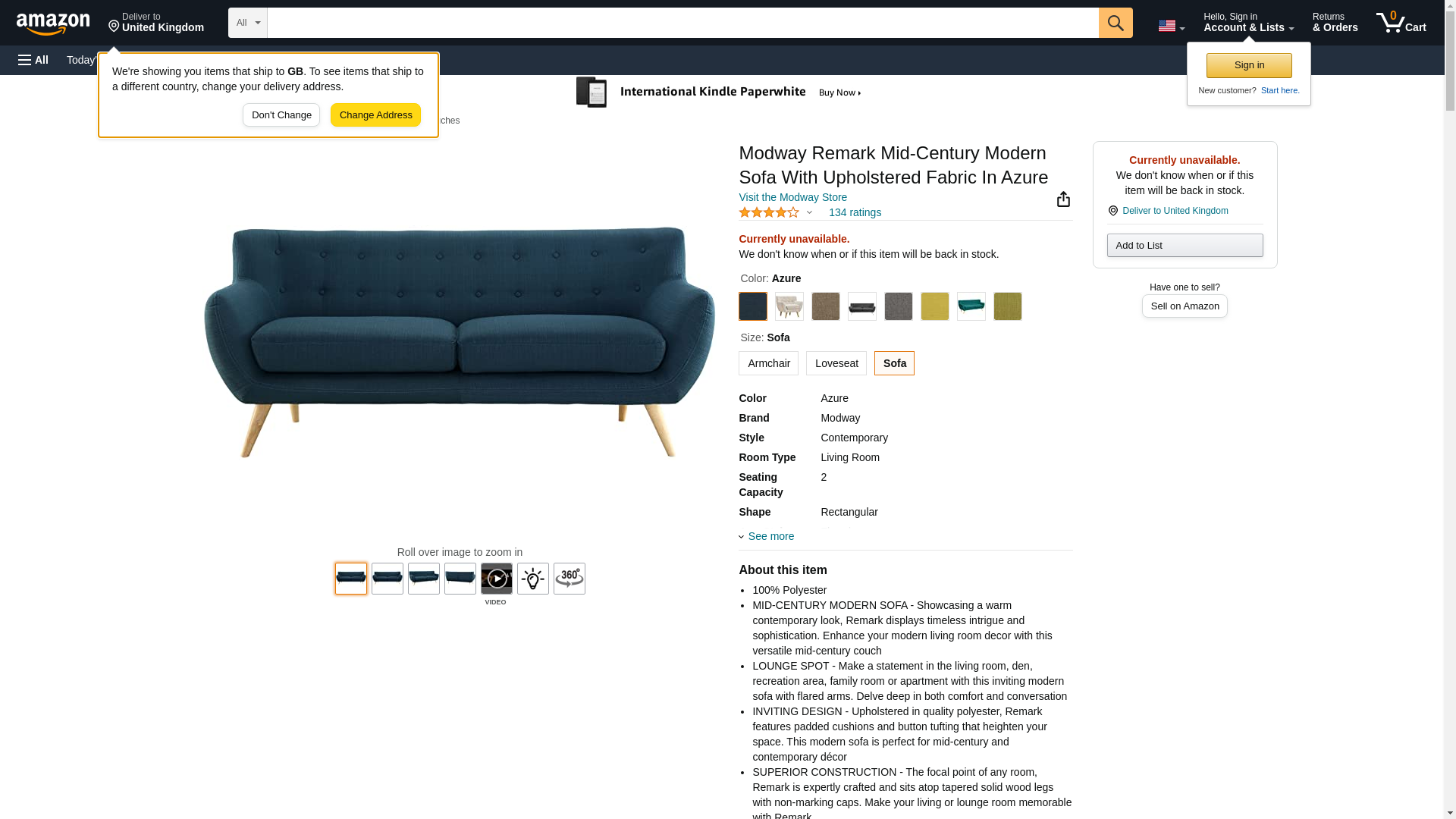Screen dimensions: 1456x819
Task: Pick the yellow sofa color swatch
Action: point(935,306)
